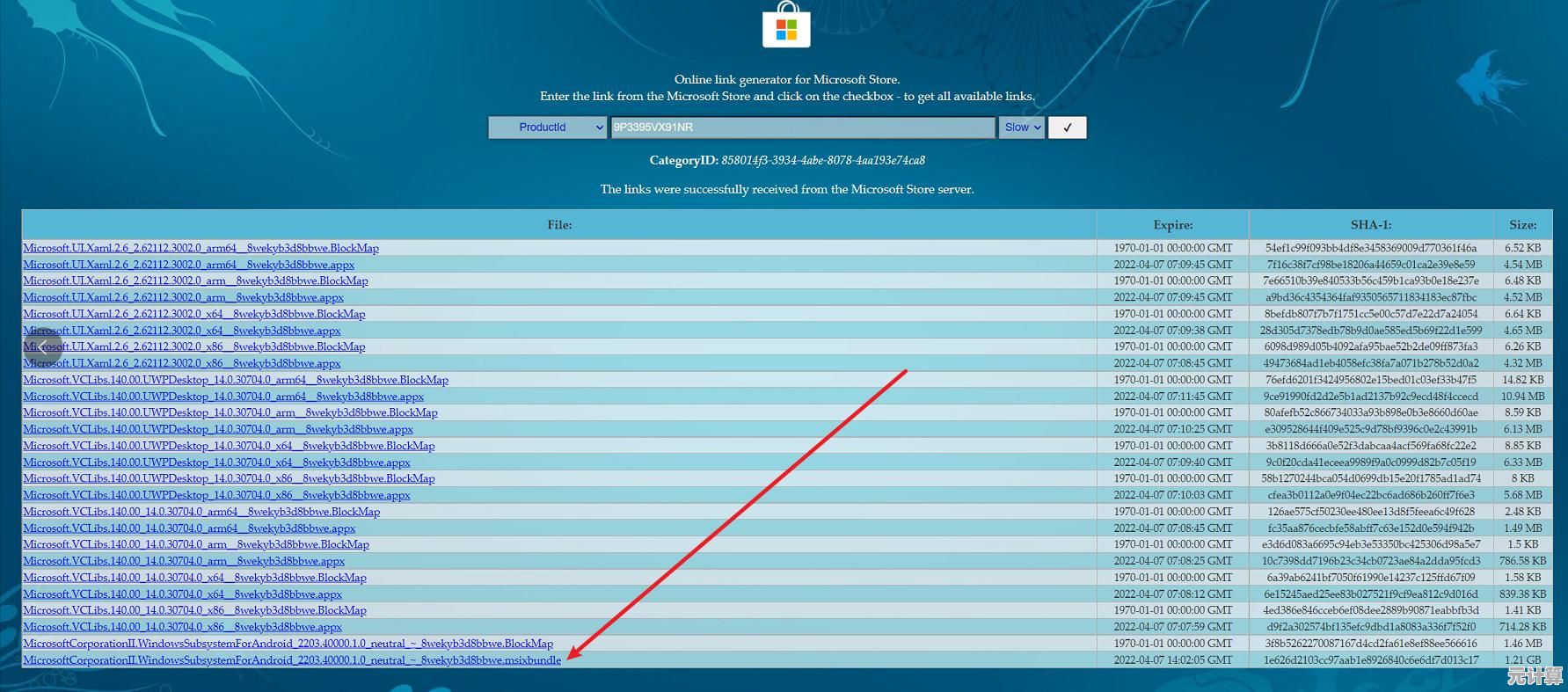The image size is (1568, 692).
Task: Open VCLibs.140.00 x86 BlockMap link
Action: point(194,610)
